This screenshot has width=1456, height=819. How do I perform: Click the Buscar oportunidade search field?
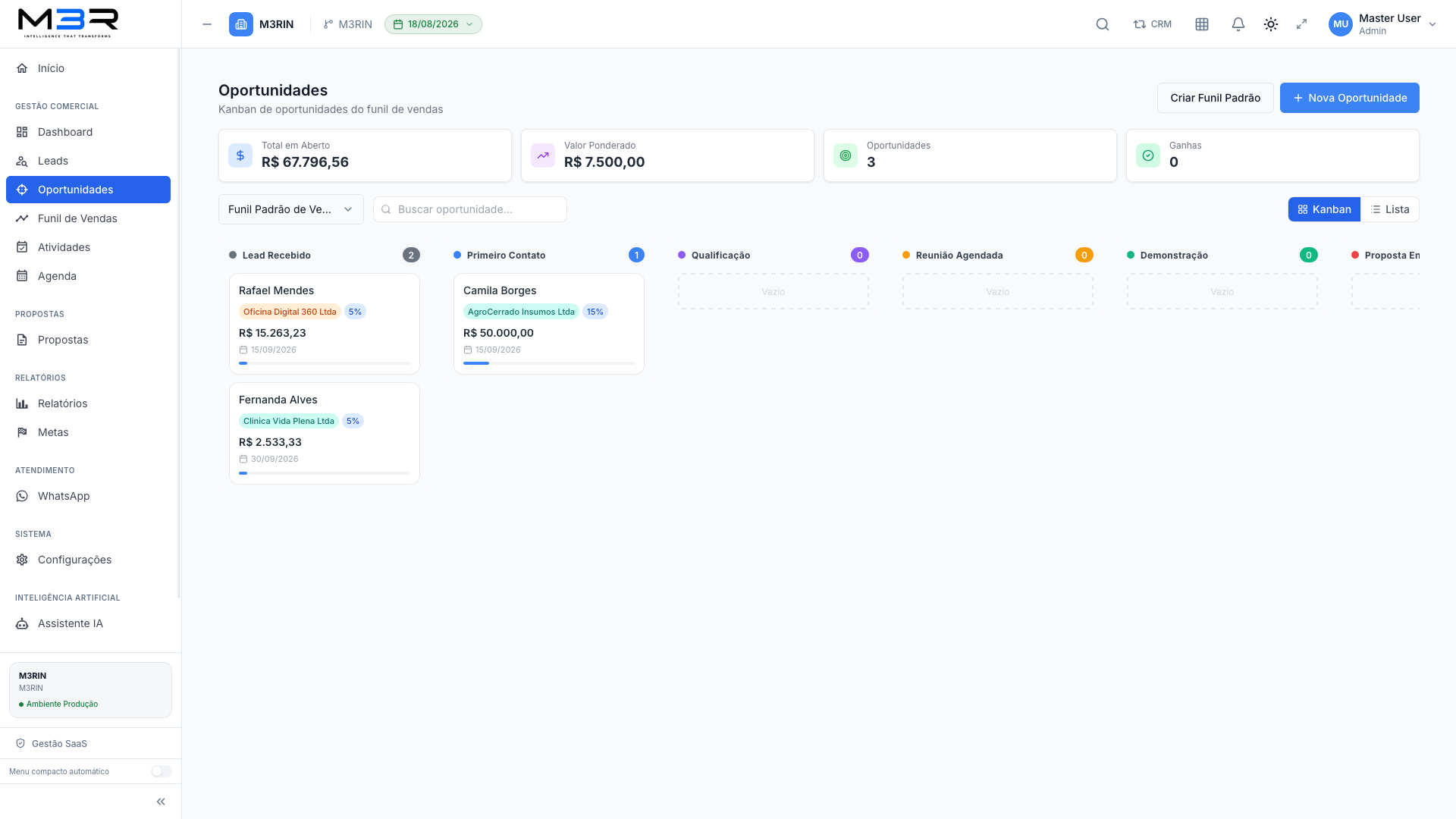[470, 209]
